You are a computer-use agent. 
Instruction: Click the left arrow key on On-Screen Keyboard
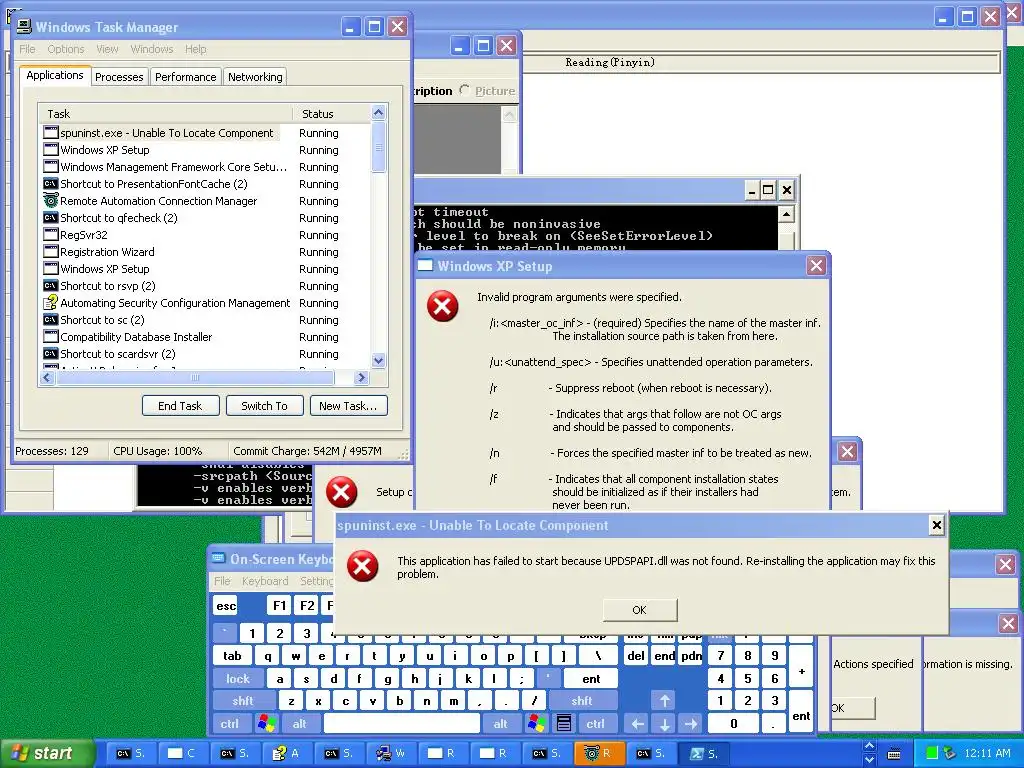click(637, 724)
